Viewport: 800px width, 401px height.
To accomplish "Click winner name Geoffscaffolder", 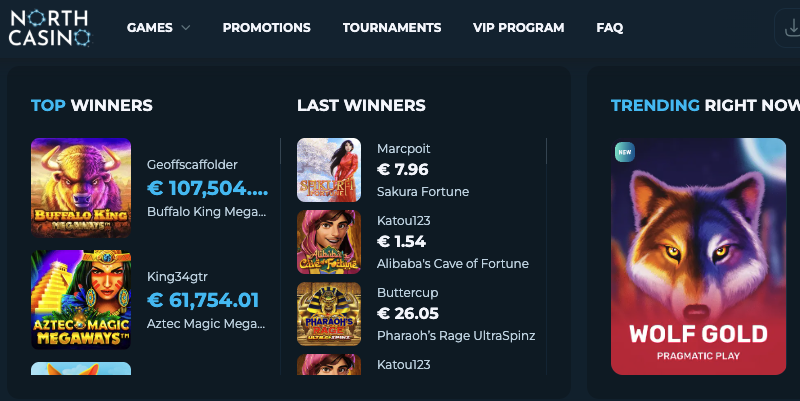I will [192, 164].
